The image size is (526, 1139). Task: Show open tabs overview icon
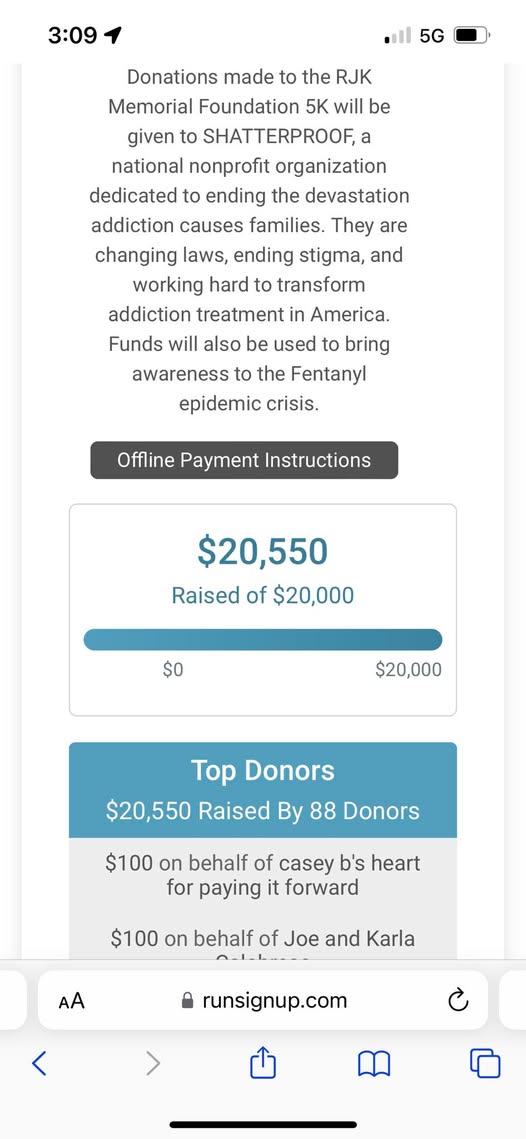click(x=485, y=1064)
